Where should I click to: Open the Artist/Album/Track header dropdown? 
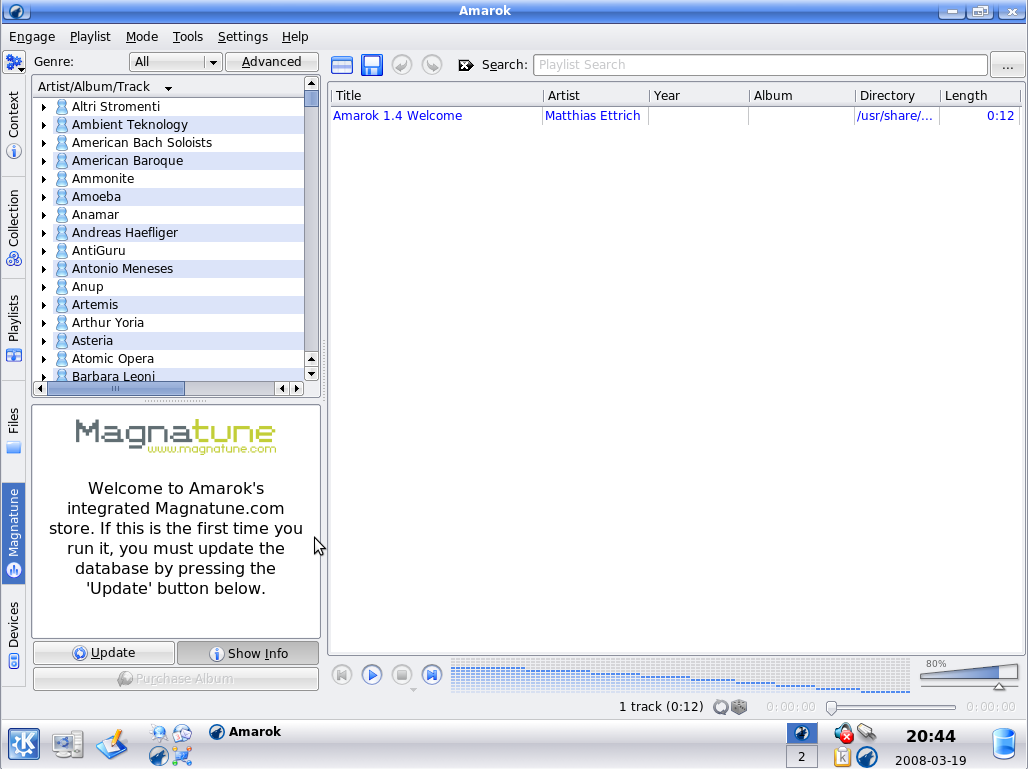(168, 87)
